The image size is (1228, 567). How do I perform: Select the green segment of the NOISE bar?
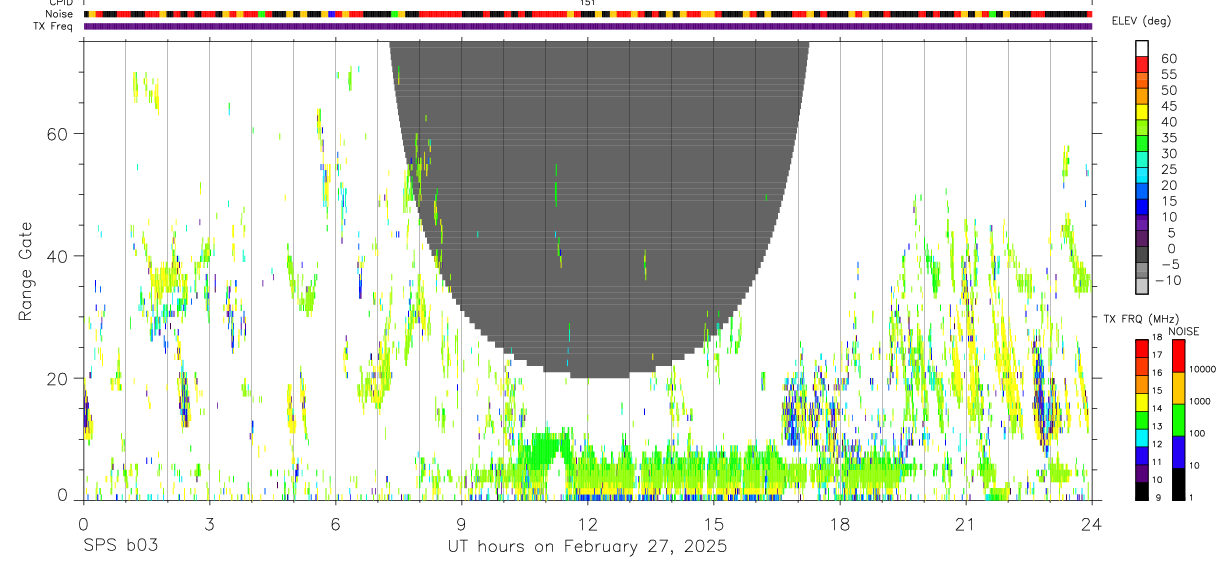(1178, 420)
